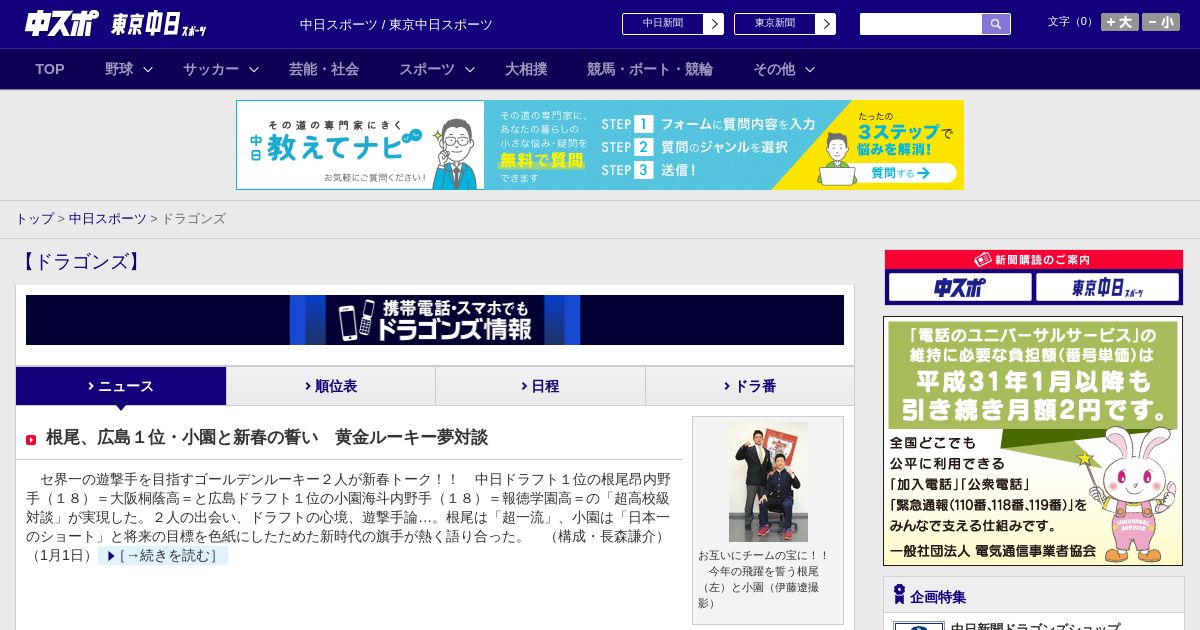Follow the 中日スポーツ breadcrumb link

pyautogui.click(x=108, y=218)
